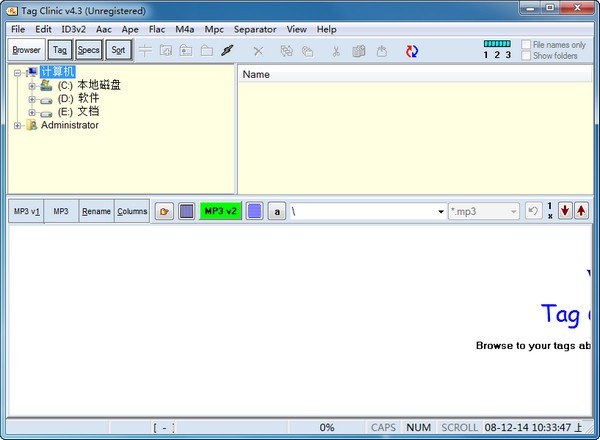Click the red up arrow button

581,211
